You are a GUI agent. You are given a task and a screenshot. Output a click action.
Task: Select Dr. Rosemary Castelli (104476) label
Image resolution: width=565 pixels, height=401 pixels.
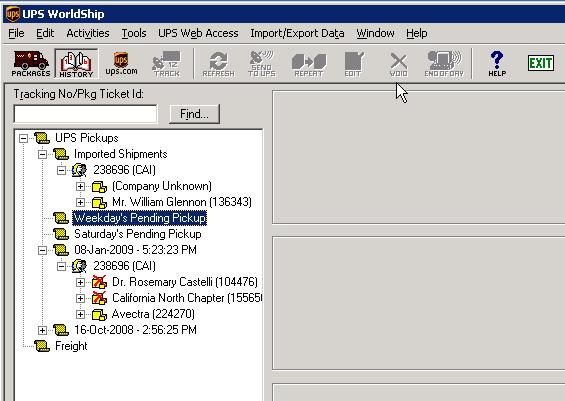point(185,282)
